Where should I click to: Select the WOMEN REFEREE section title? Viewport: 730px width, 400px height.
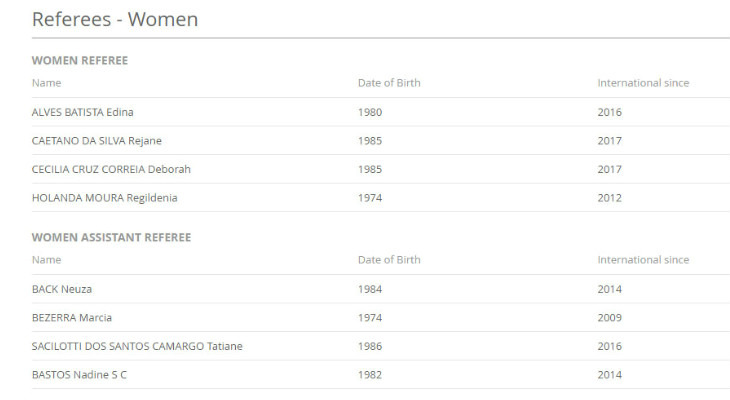(80, 61)
